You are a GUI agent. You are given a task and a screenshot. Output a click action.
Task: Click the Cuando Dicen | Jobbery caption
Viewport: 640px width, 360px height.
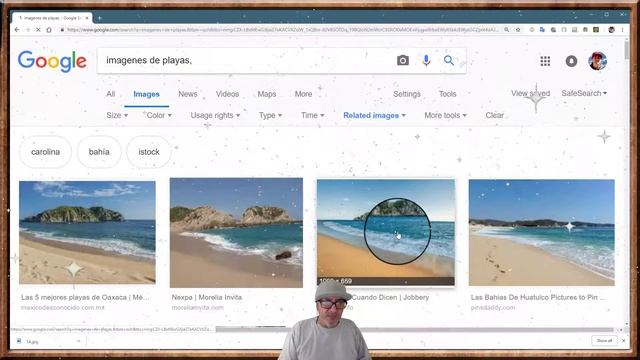point(390,298)
